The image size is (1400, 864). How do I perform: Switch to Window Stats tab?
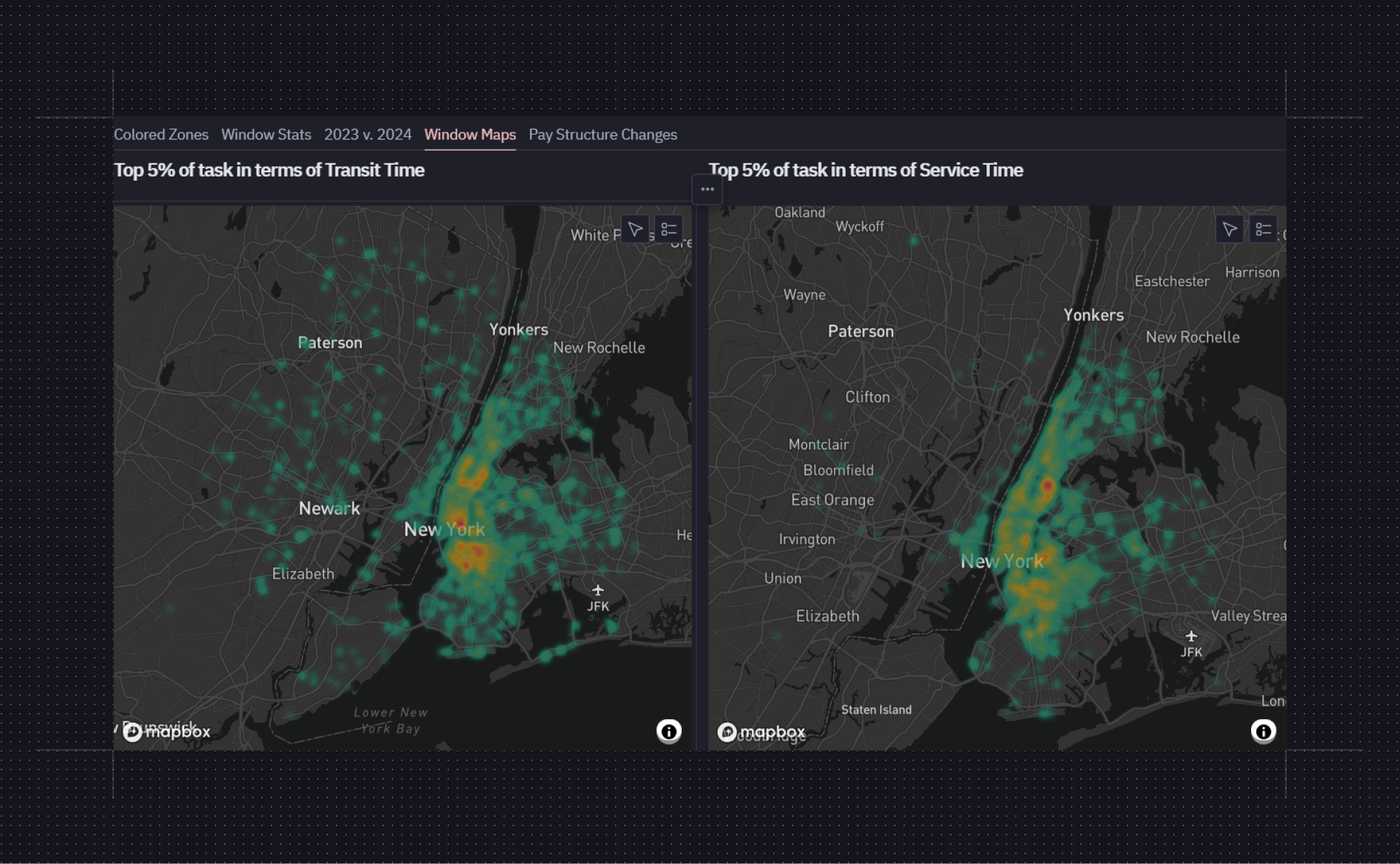pyautogui.click(x=266, y=134)
